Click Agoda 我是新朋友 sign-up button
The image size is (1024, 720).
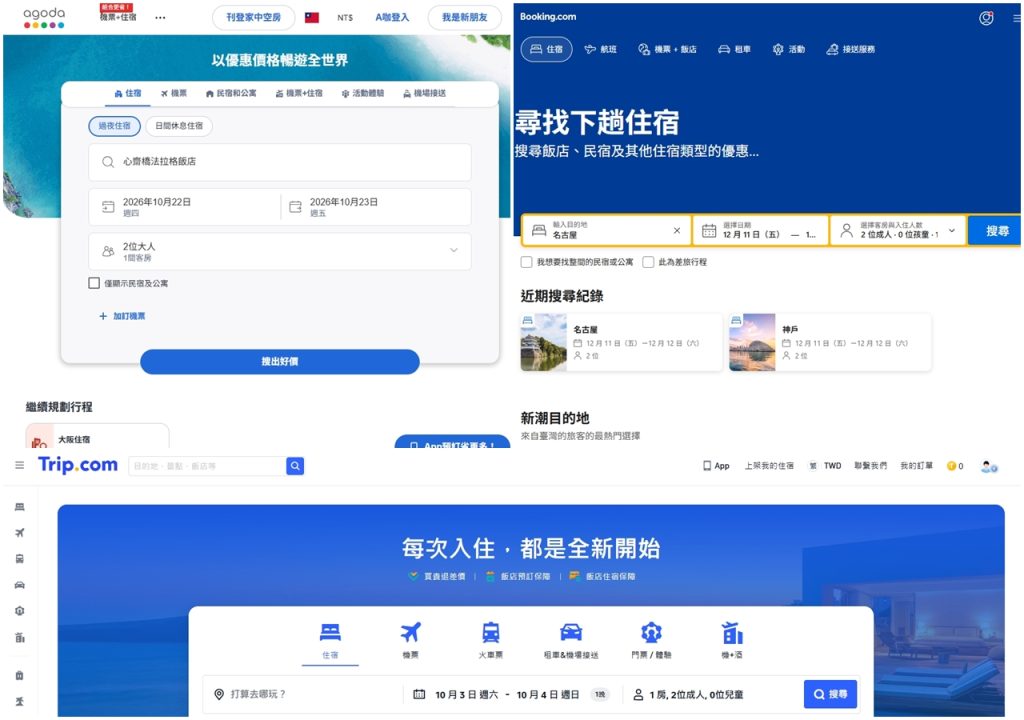[464, 18]
